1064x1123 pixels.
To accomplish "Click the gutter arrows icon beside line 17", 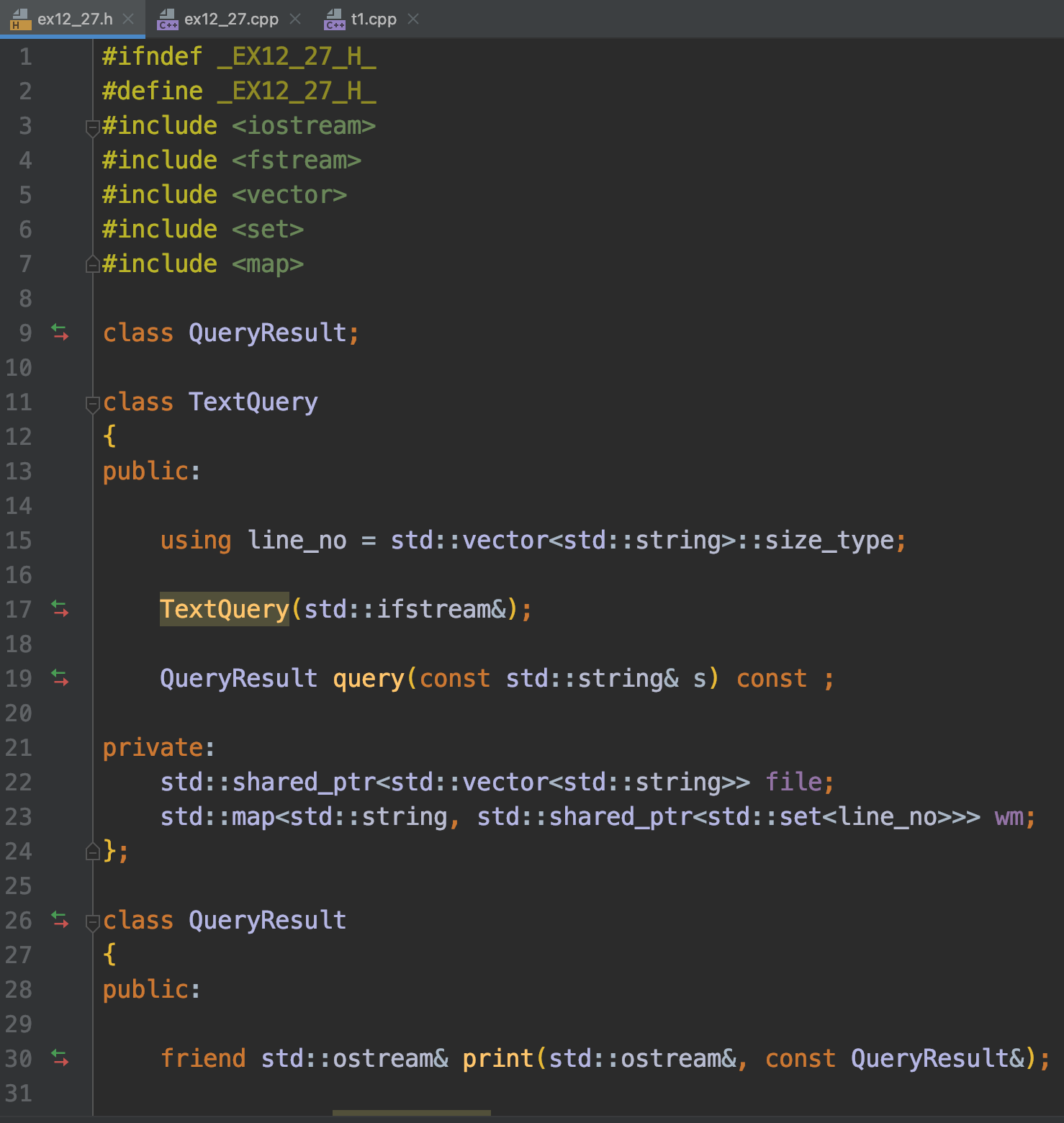I will click(x=60, y=609).
